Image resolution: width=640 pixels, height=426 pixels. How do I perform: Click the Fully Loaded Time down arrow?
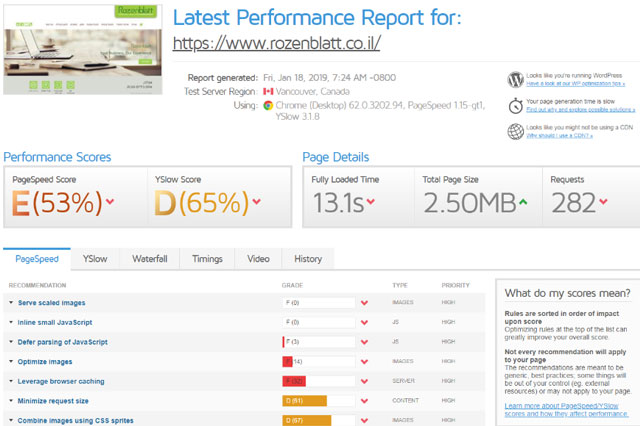(x=371, y=201)
